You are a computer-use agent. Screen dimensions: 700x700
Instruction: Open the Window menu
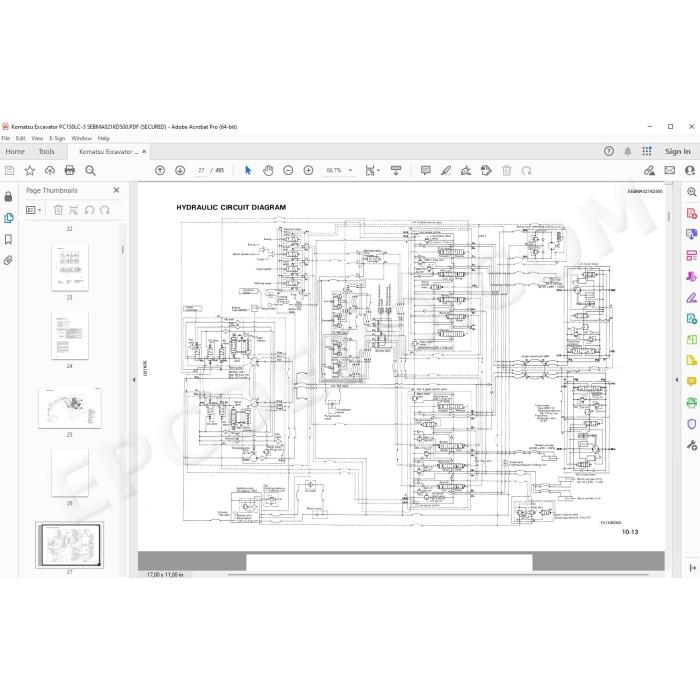click(81, 138)
